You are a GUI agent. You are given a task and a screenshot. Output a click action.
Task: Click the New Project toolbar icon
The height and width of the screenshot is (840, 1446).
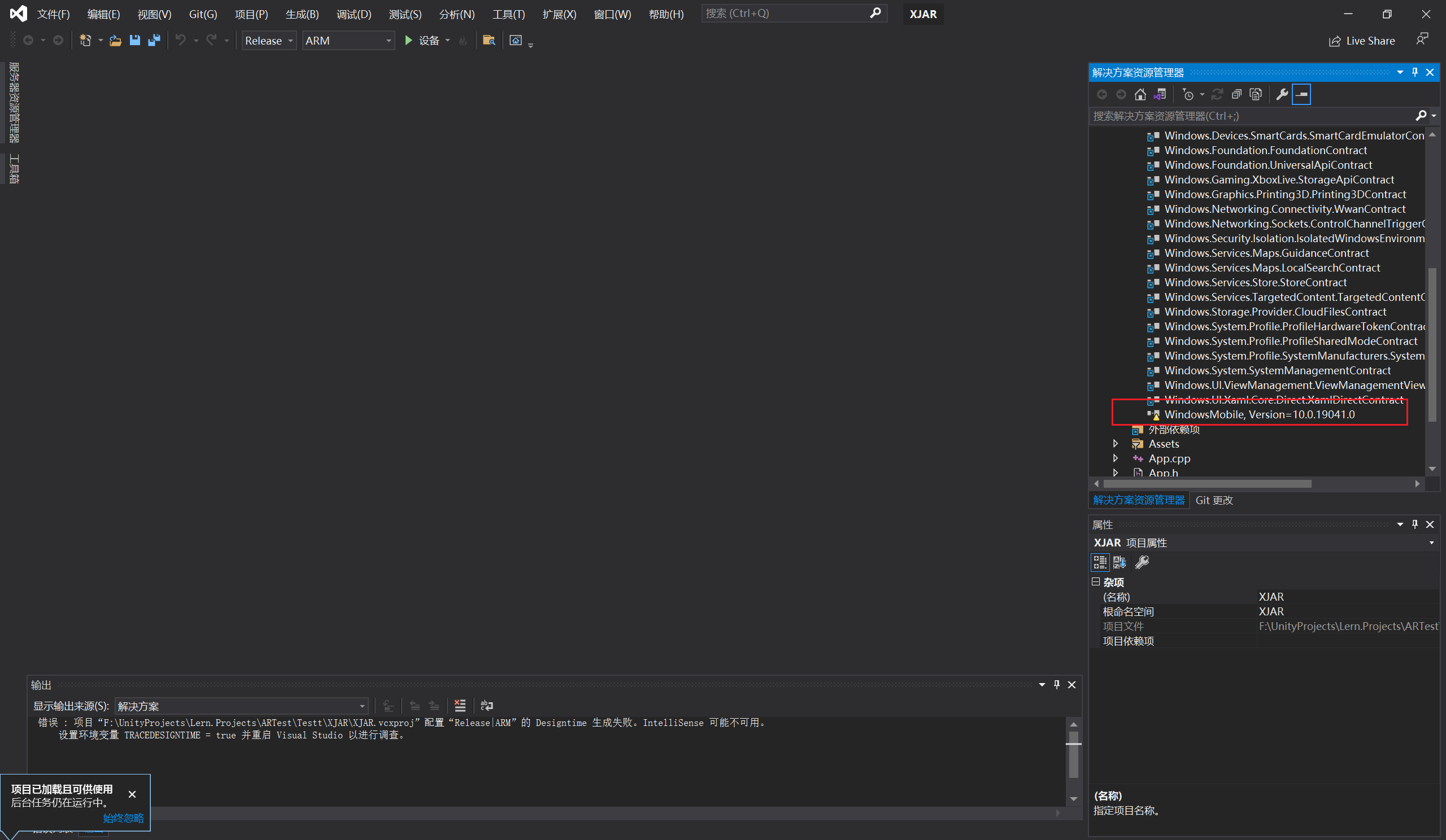point(85,40)
